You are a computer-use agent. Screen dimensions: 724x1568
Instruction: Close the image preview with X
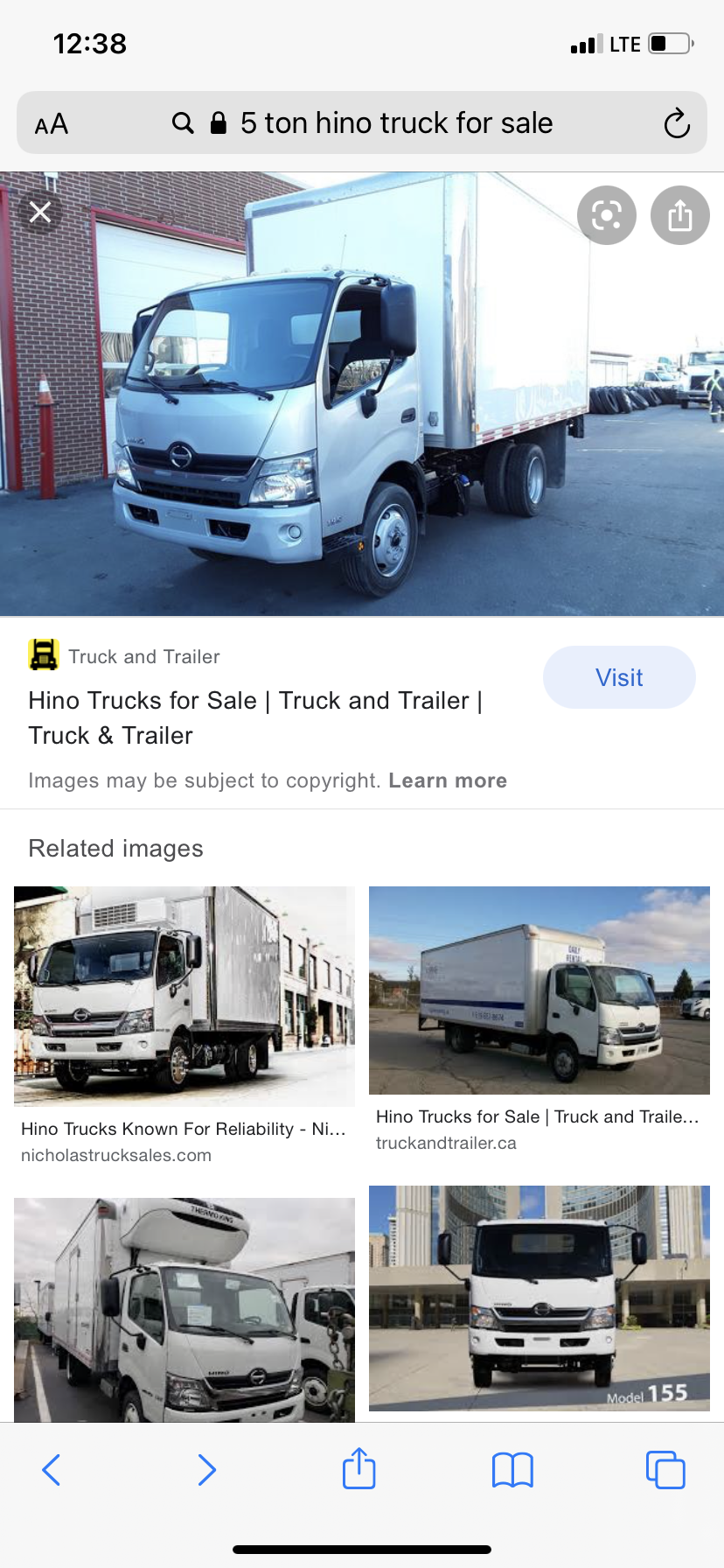point(40,213)
